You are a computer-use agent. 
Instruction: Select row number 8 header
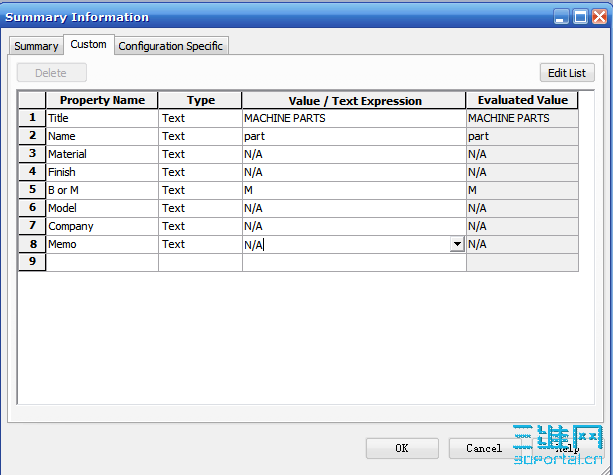[x=32, y=244]
